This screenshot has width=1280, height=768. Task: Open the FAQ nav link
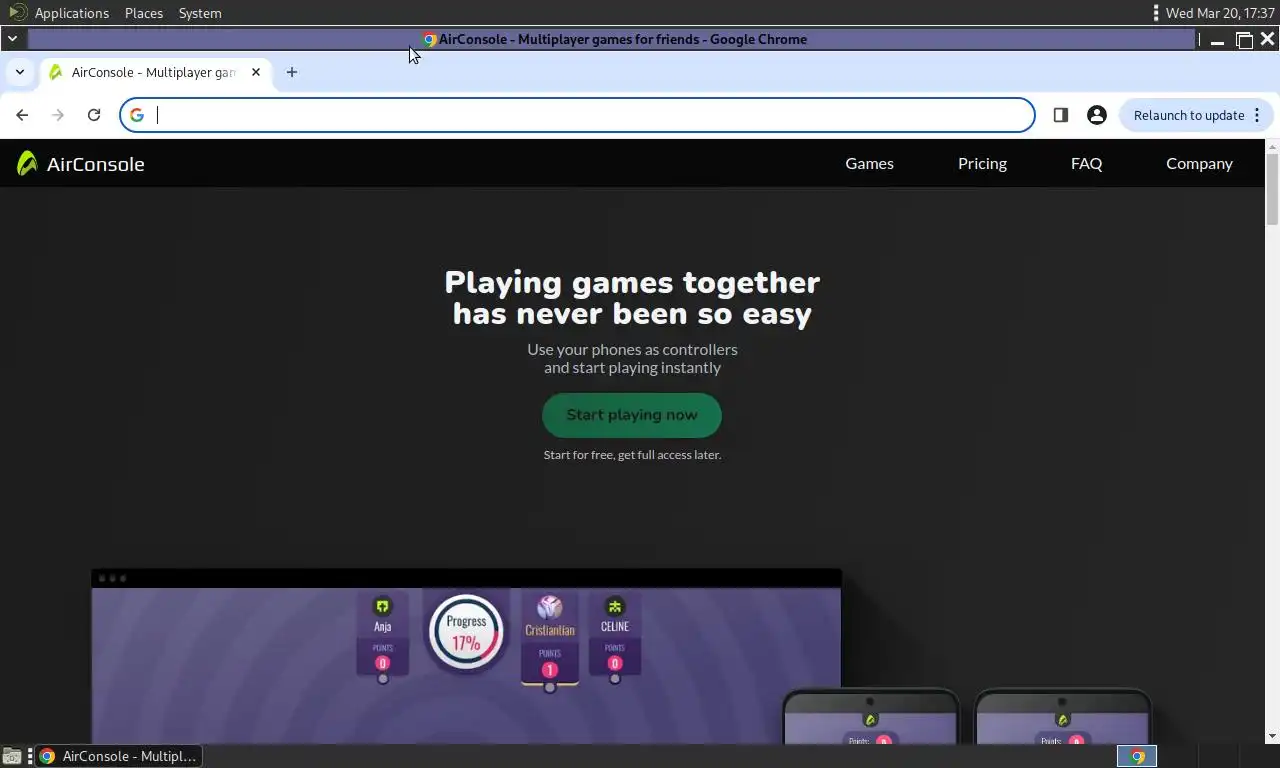1086,163
